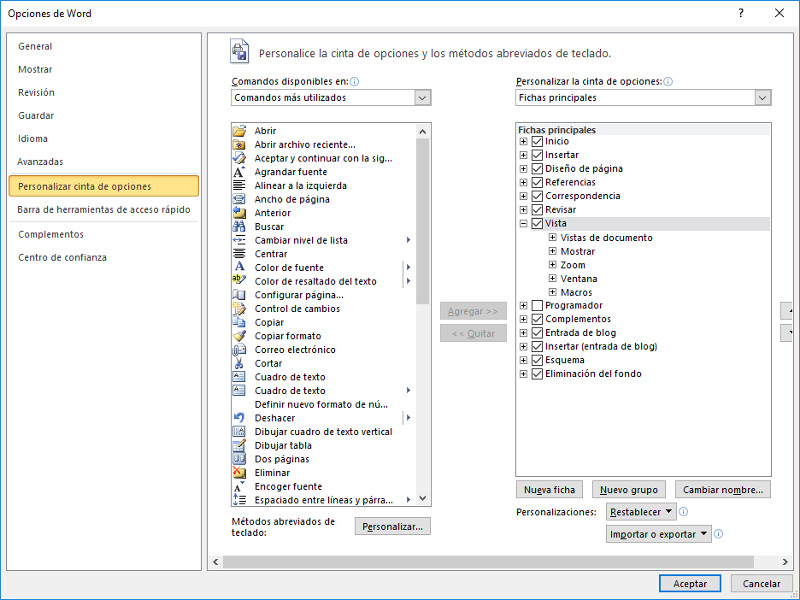Select Barra de herramientas de acceso rápido
Viewport: 800px width, 600px height.
[x=104, y=210]
